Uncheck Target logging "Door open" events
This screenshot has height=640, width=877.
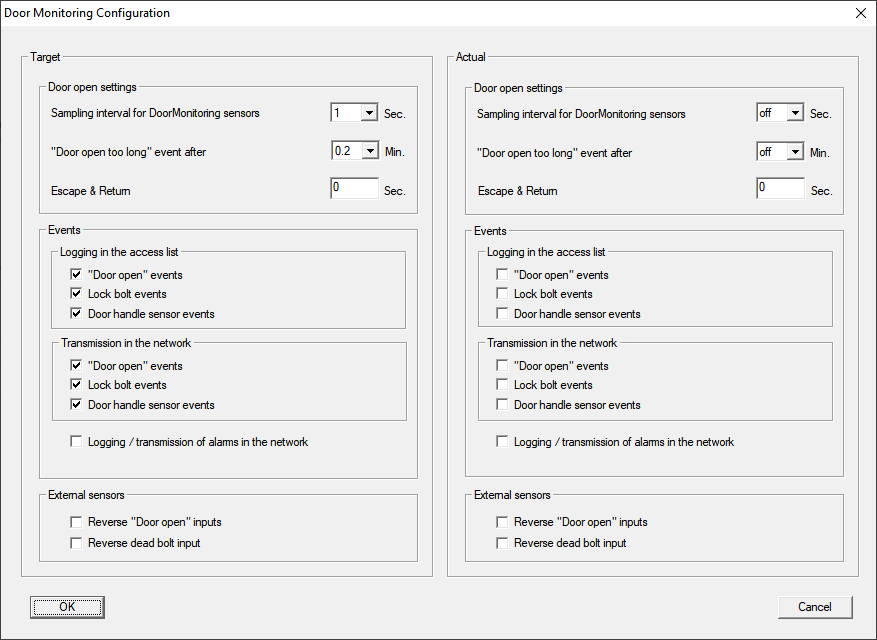click(x=77, y=275)
